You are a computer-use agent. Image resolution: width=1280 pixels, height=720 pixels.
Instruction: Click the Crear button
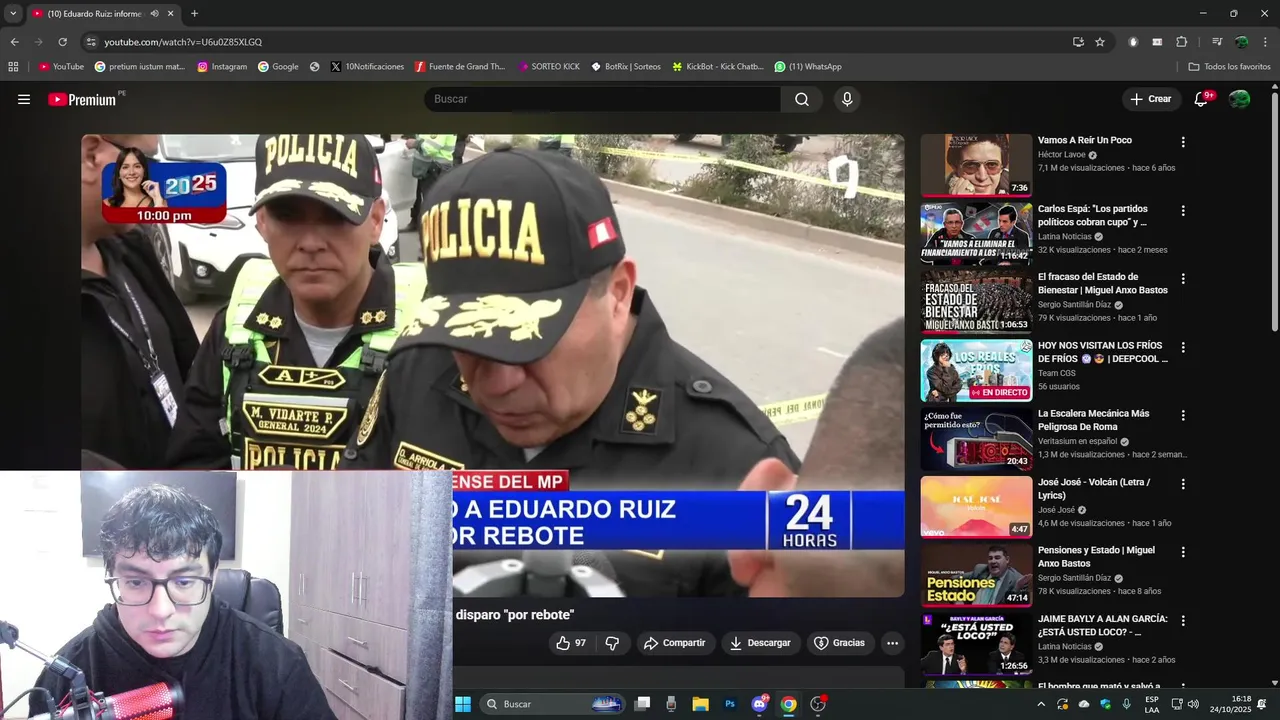(x=1151, y=99)
